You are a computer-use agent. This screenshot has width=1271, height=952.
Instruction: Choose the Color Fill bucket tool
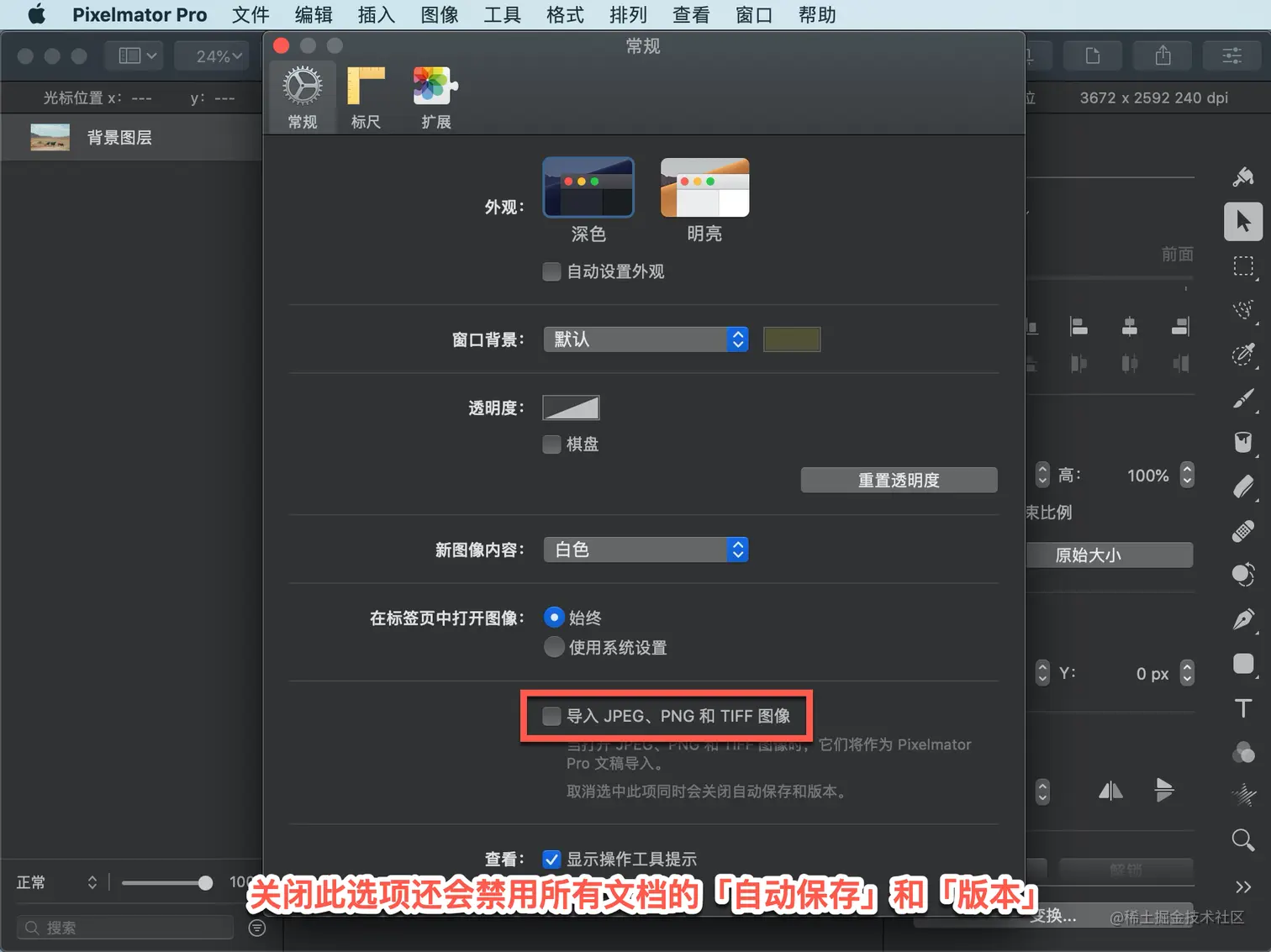click(1243, 442)
